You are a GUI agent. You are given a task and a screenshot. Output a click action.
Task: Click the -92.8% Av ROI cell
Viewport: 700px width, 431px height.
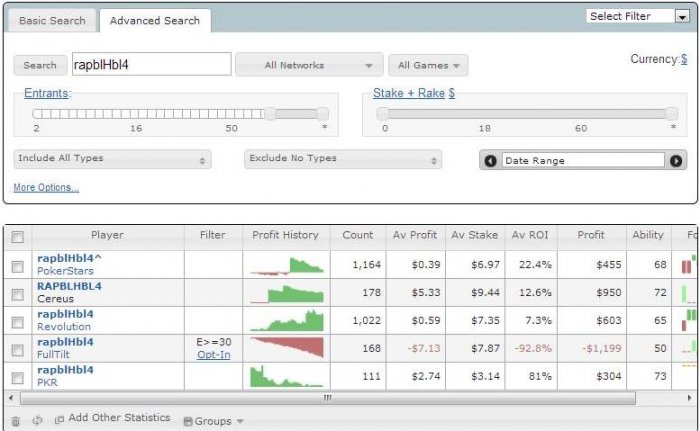click(533, 348)
